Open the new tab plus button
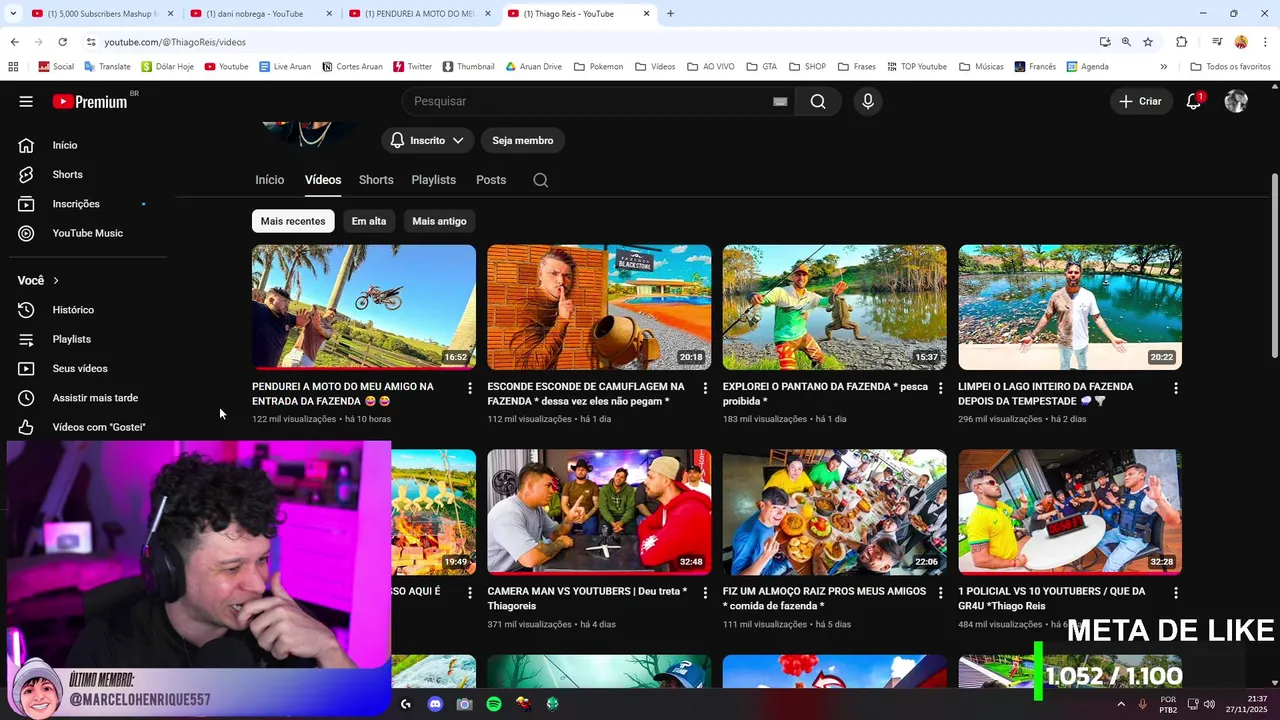The height and width of the screenshot is (720, 1280). (670, 14)
